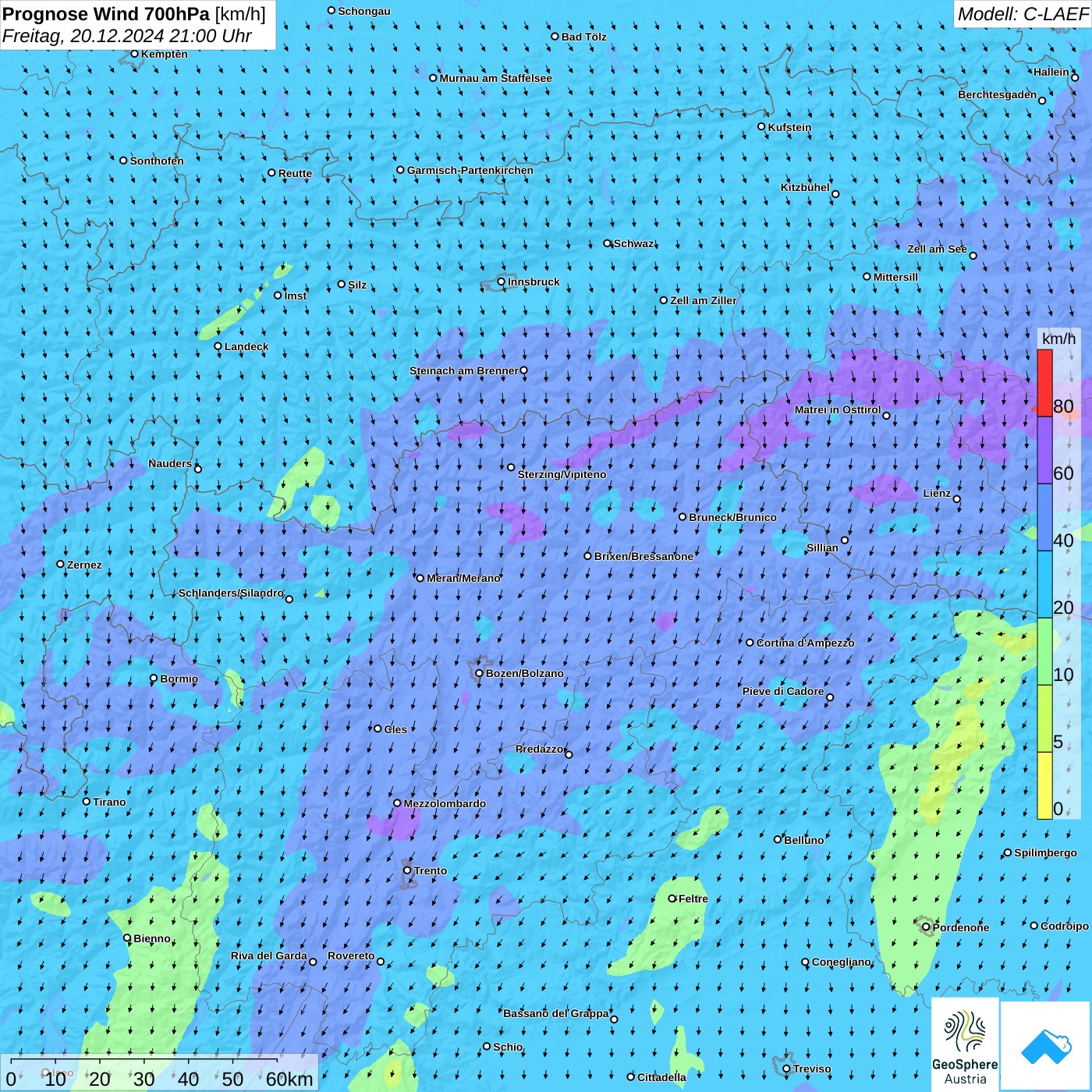Click the Garmisch-Partenkirchen marker
The width and height of the screenshot is (1092, 1092).
coord(401,170)
